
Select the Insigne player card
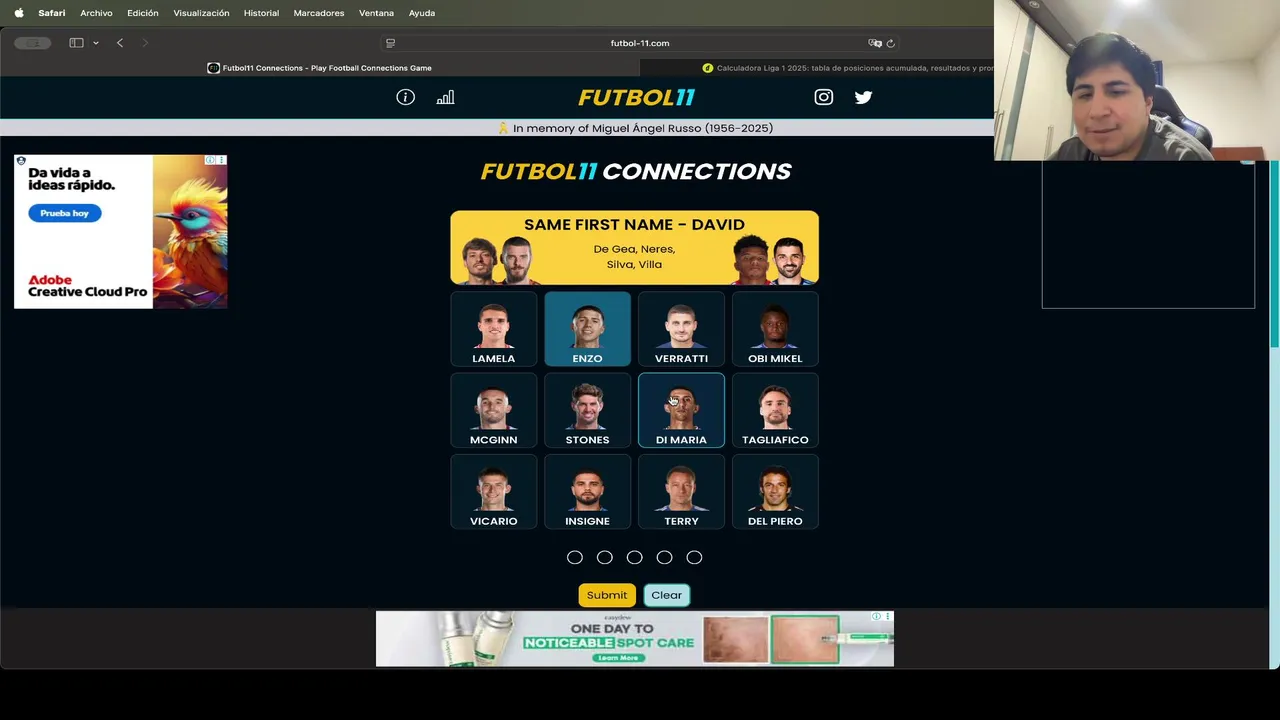click(x=587, y=492)
